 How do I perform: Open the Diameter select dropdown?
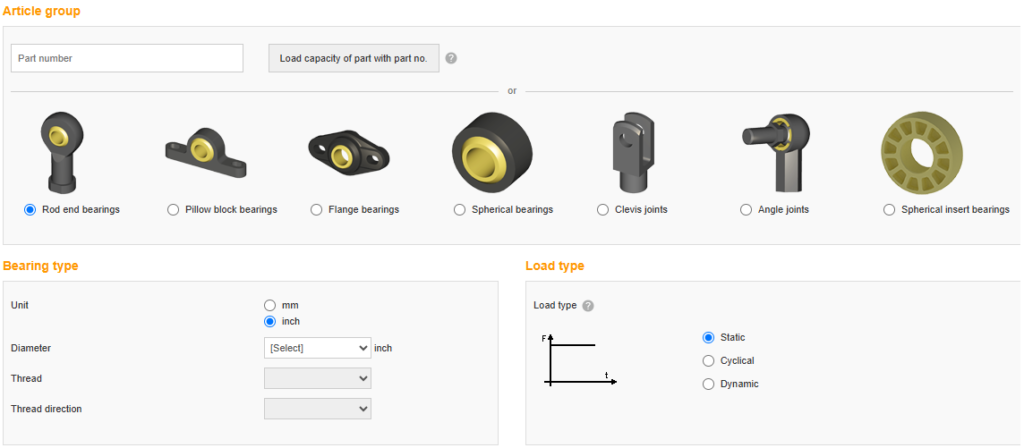[317, 348]
